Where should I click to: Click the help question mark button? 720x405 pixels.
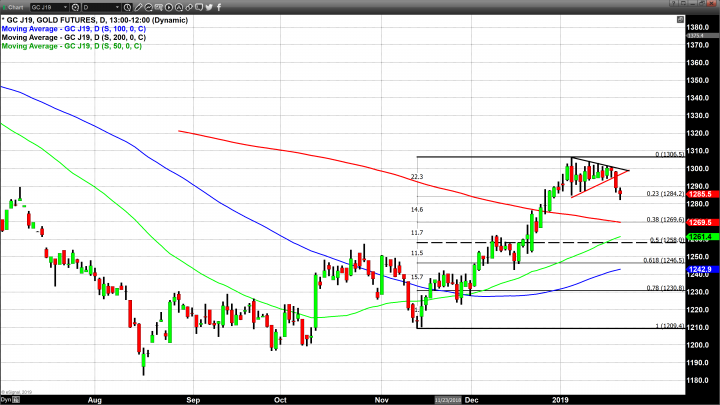click(x=674, y=3)
